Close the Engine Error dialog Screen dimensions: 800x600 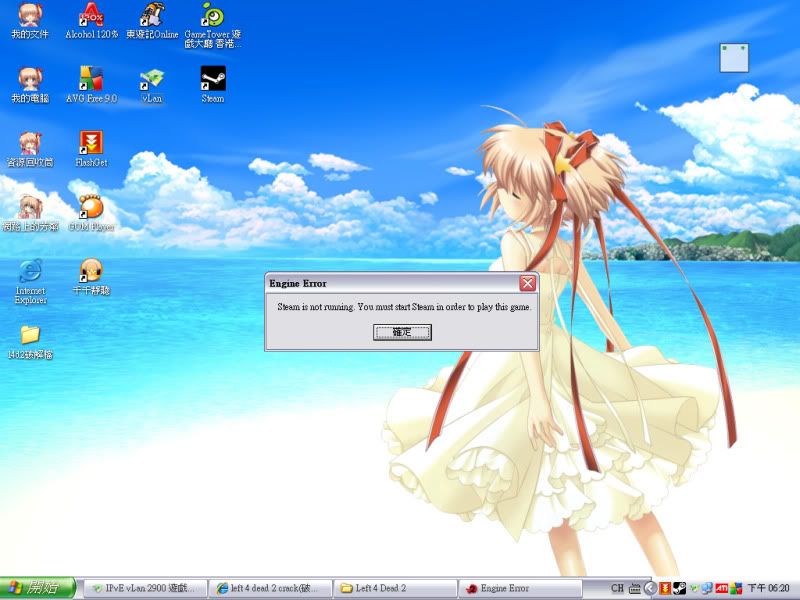(x=527, y=283)
